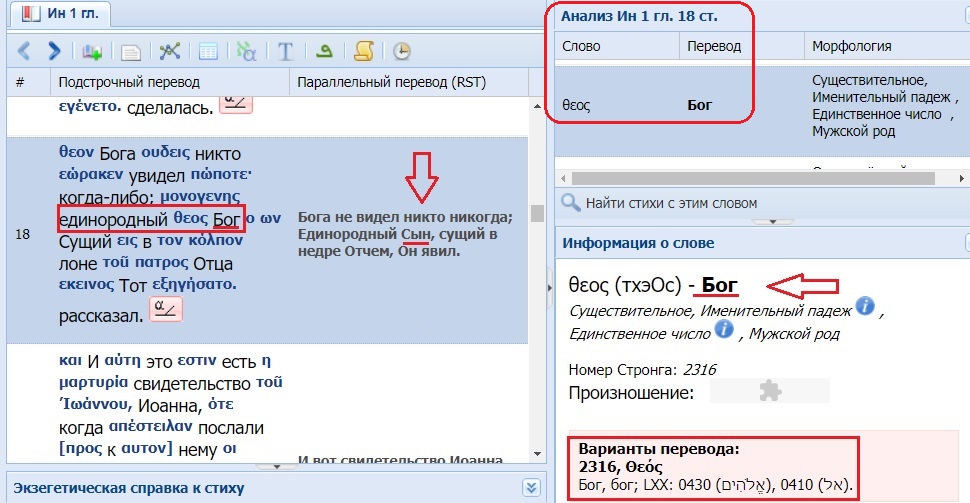Open the blank page document icon
This screenshot has width=970, height=503.
click(130, 50)
